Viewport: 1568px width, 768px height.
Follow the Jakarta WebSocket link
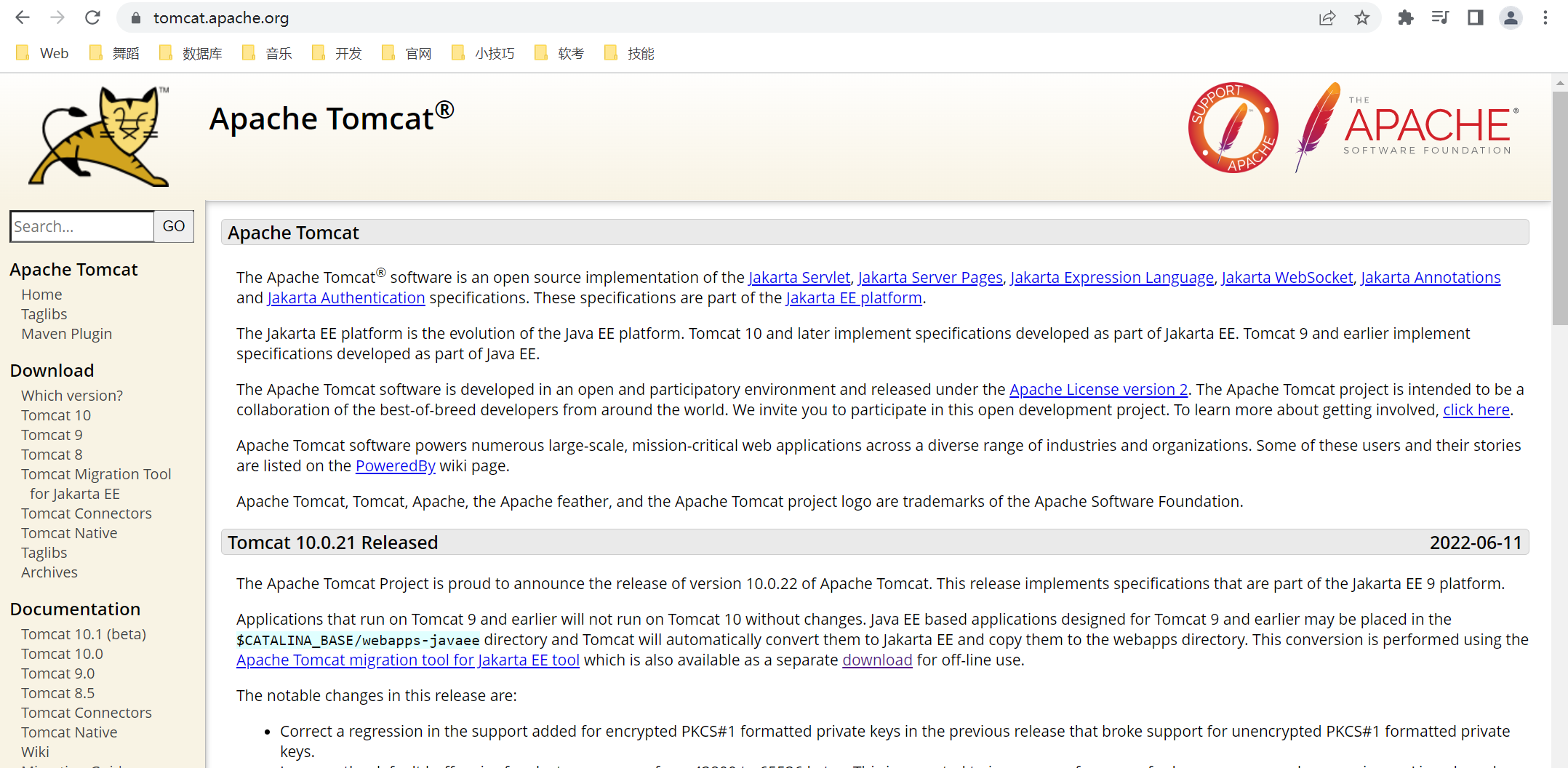click(1287, 278)
